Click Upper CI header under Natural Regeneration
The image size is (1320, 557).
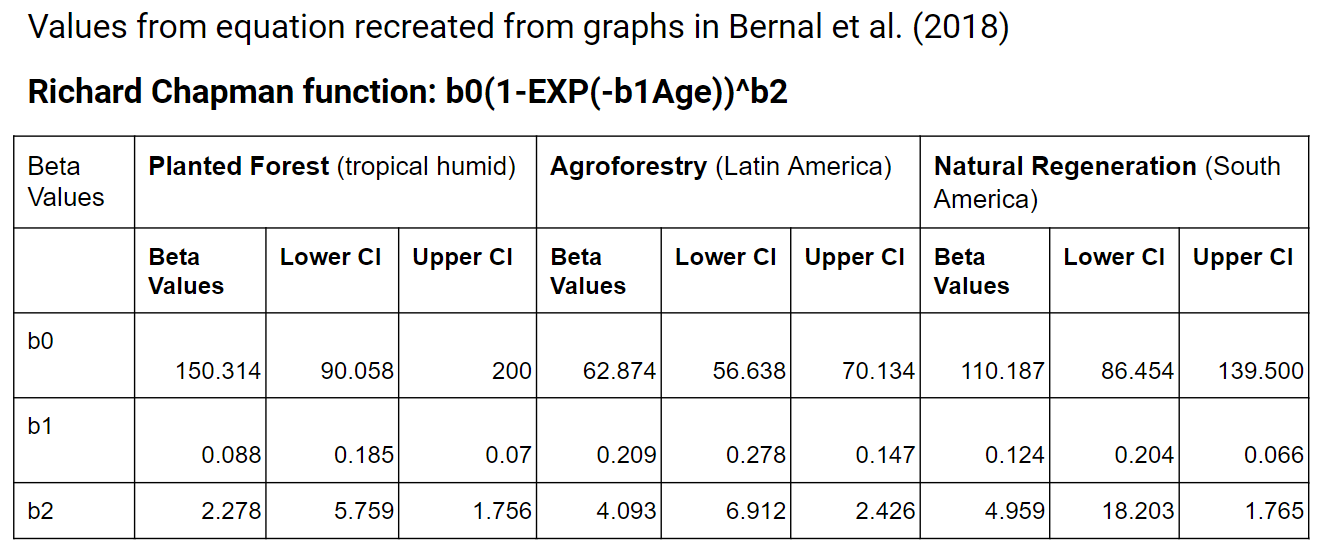[1242, 258]
